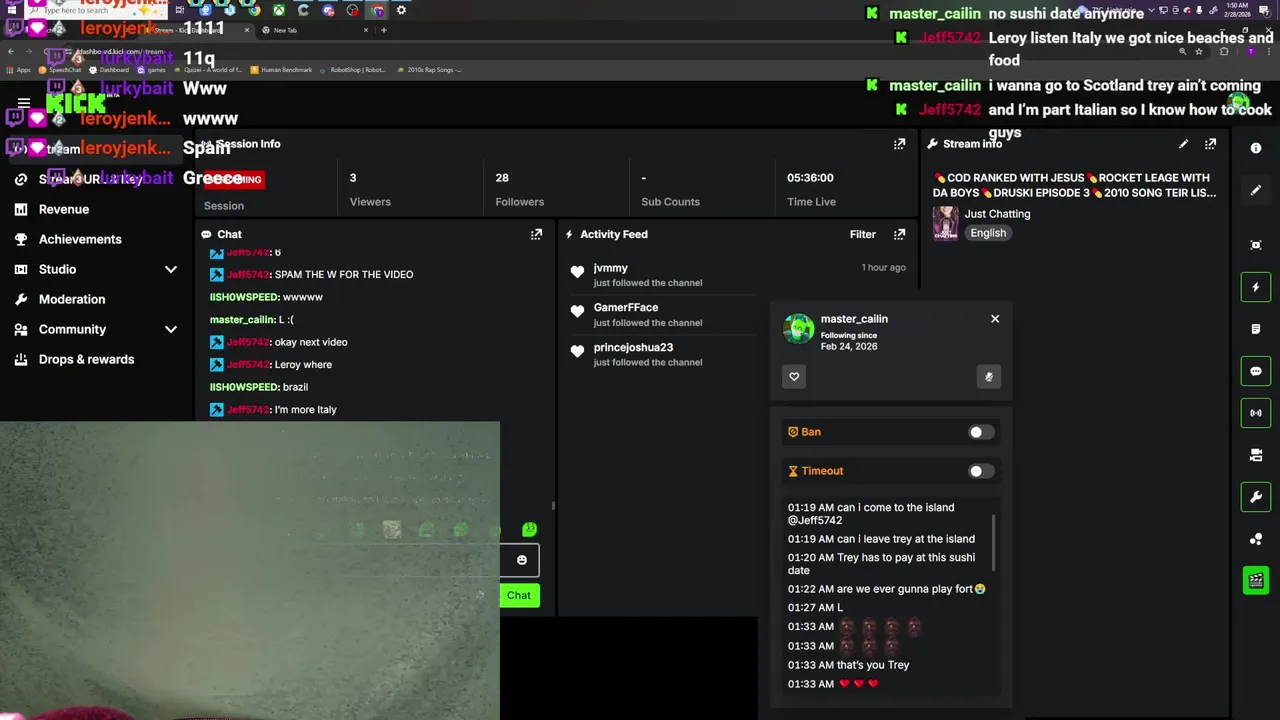Image resolution: width=1280 pixels, height=720 pixels.
Task: Open Drops & rewards page
Action: pos(86,359)
